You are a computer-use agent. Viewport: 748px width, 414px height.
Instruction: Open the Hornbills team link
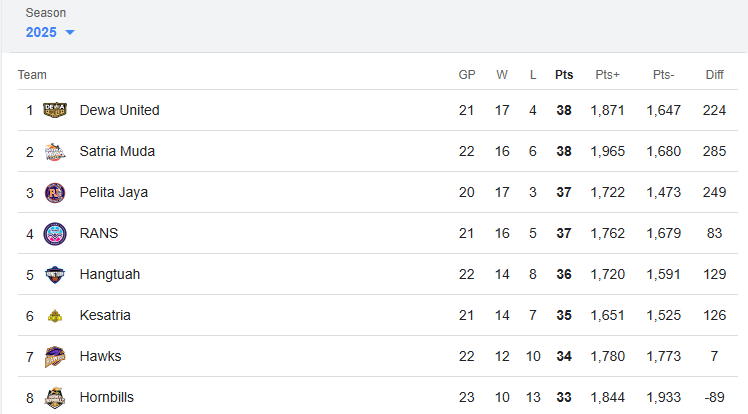pos(106,397)
